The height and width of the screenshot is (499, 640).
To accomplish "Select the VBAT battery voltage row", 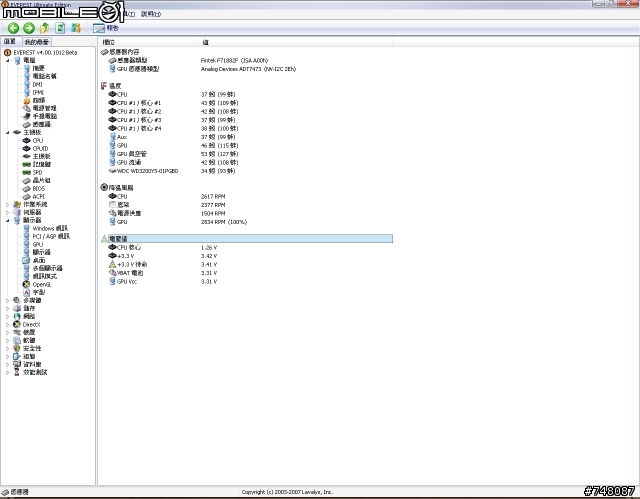I will click(x=246, y=273).
